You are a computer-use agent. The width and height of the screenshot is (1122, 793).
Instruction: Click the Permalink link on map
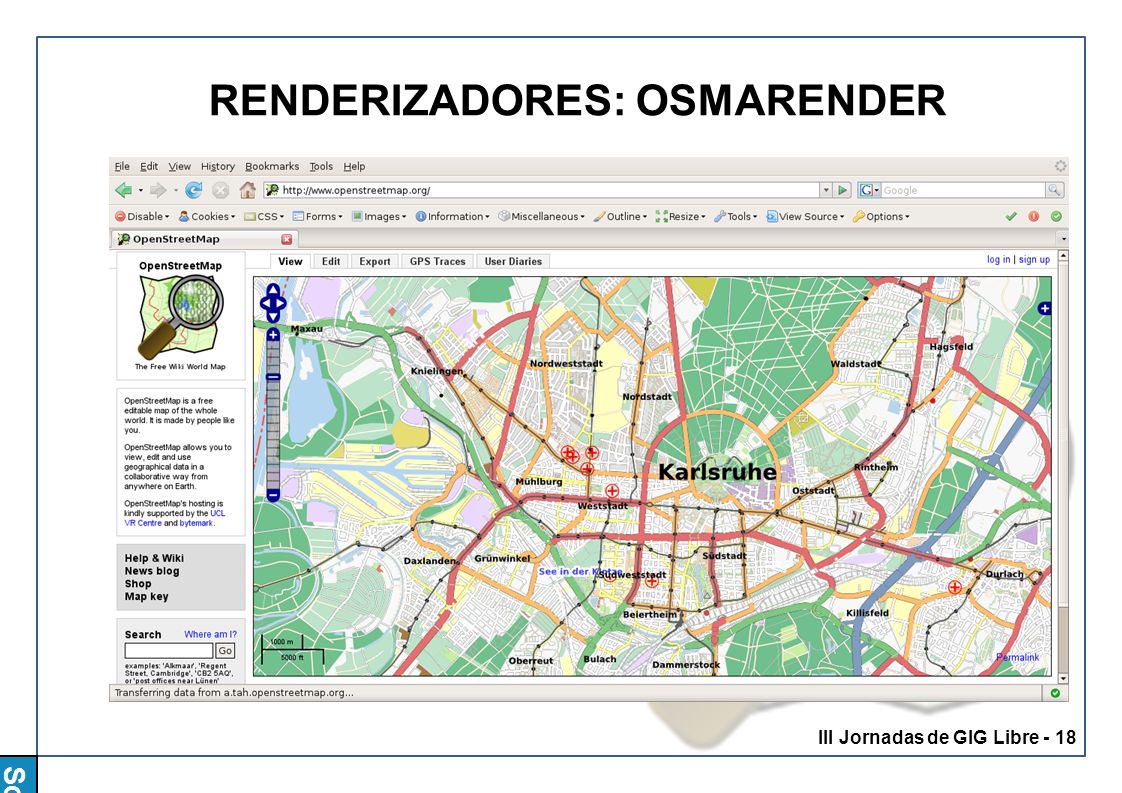click(x=1018, y=657)
